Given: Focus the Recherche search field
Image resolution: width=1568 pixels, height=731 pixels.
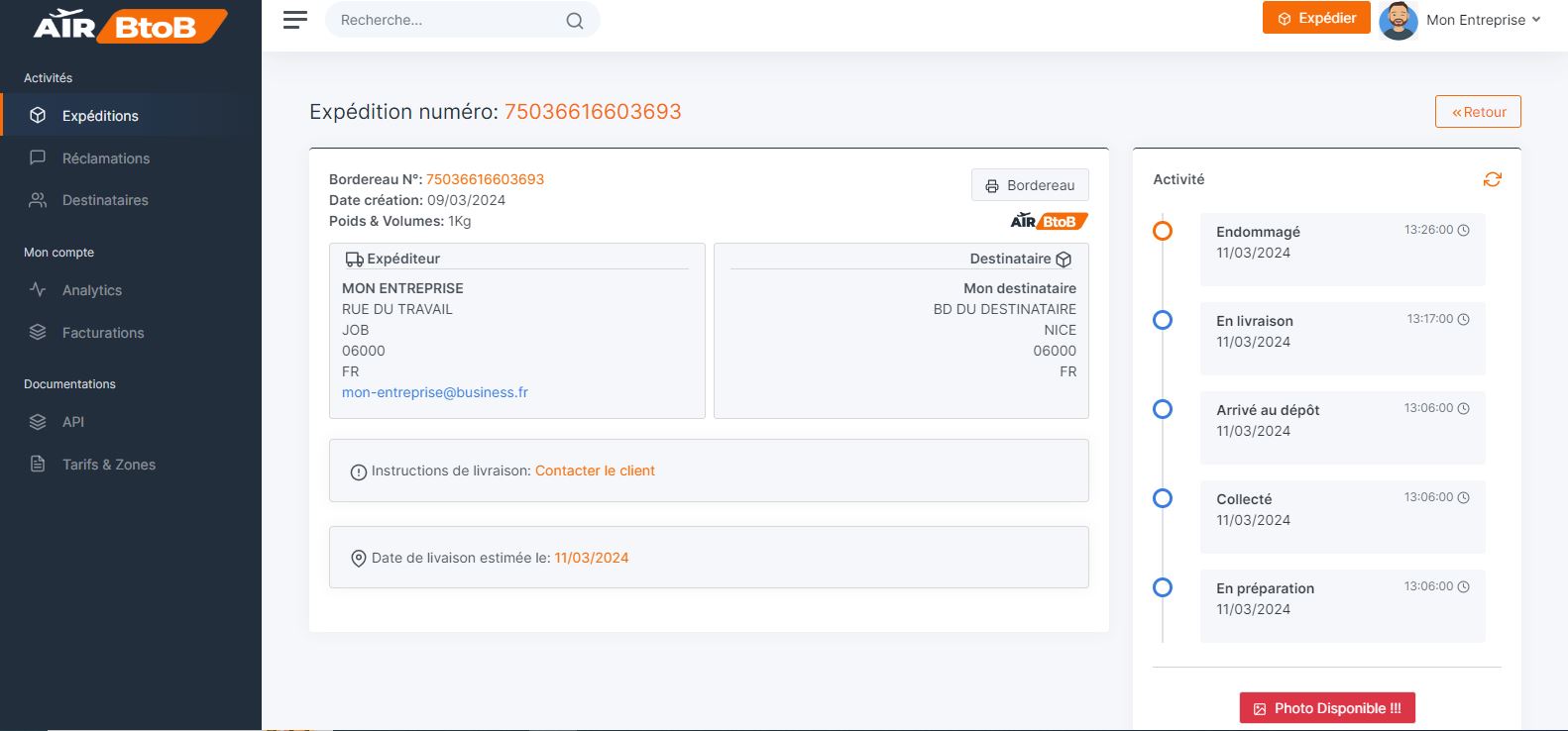Looking at the screenshot, I should coord(446,20).
